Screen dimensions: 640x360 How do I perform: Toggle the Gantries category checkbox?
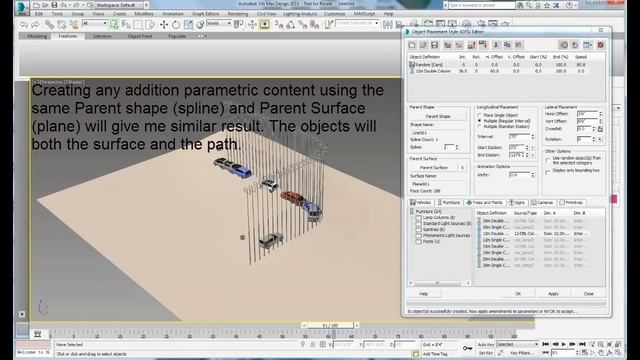coord(418,229)
